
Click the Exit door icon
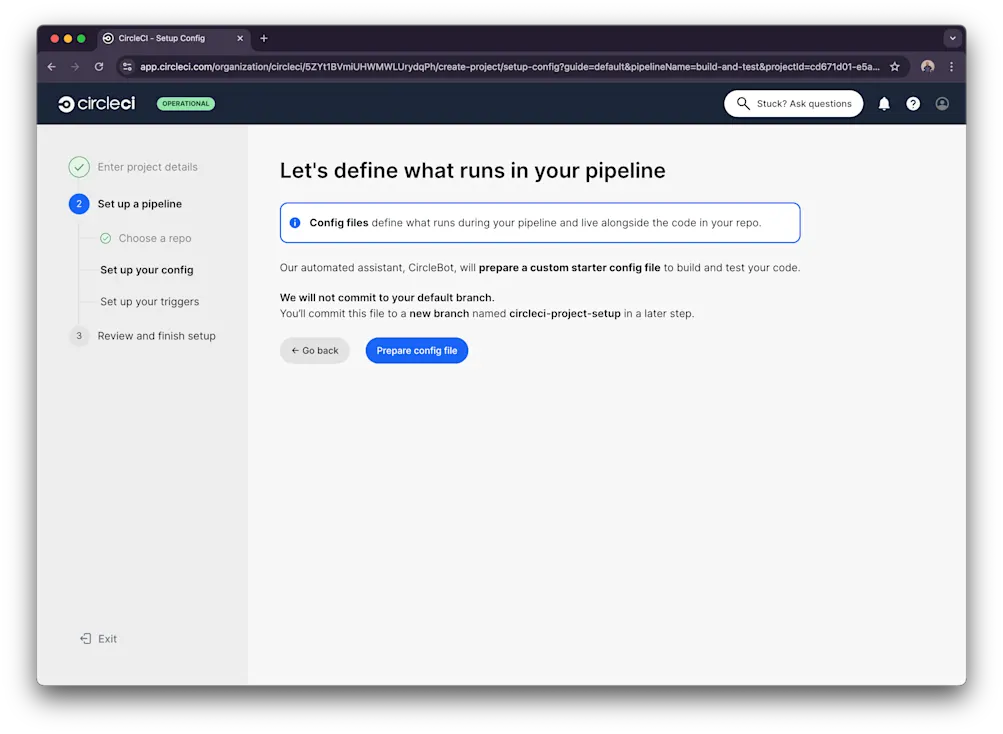(85, 639)
